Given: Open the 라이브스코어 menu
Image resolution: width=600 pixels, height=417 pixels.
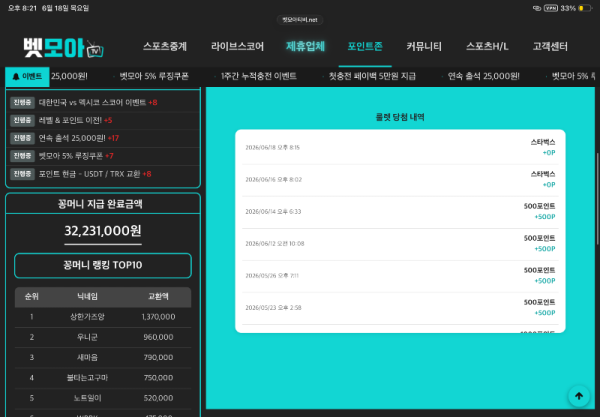Looking at the screenshot, I should (x=237, y=46).
